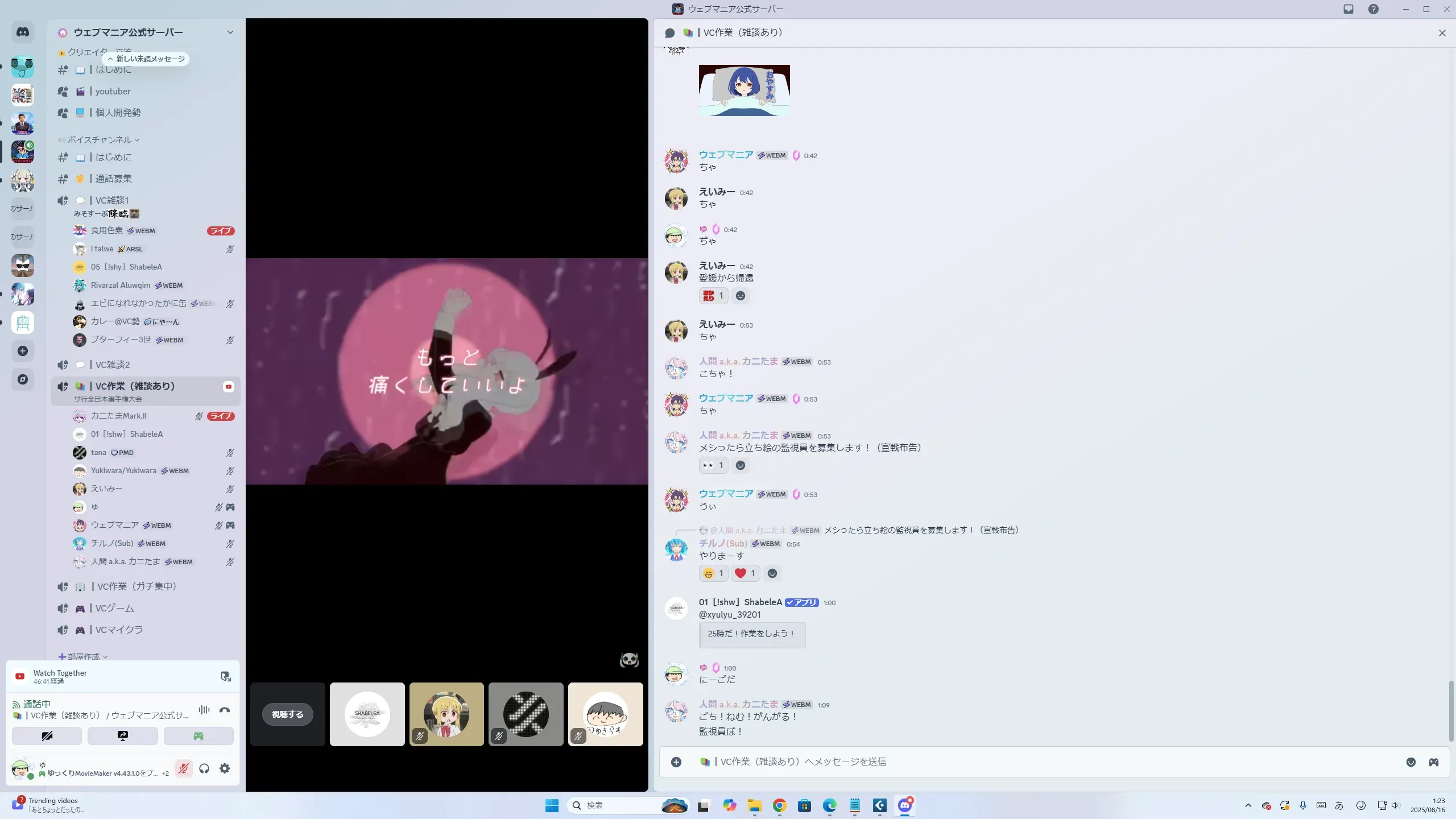Disconnect from the voice call
The width and height of the screenshot is (1456, 819).
click(x=225, y=710)
